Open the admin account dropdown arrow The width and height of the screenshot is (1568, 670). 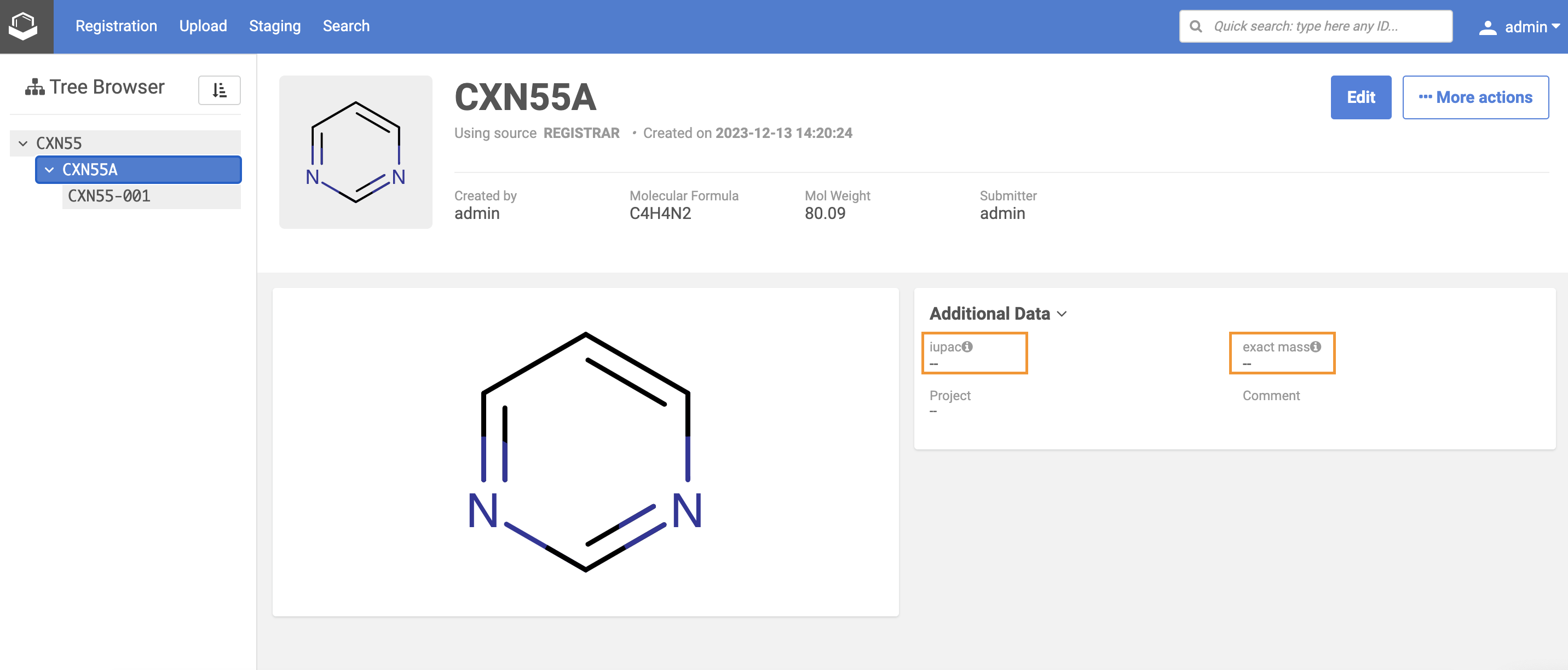click(1556, 26)
